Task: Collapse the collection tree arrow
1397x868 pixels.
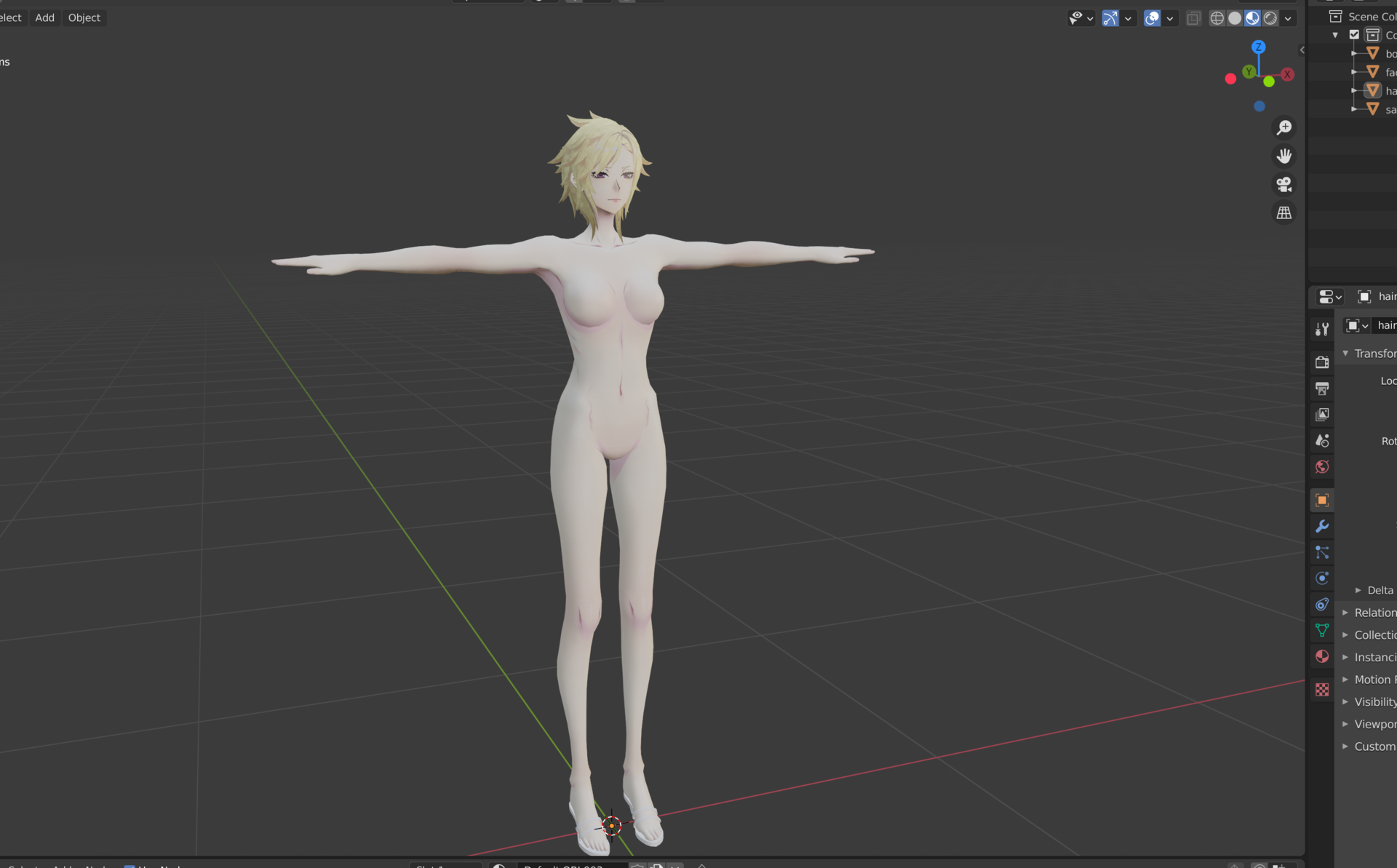Action: tap(1335, 35)
